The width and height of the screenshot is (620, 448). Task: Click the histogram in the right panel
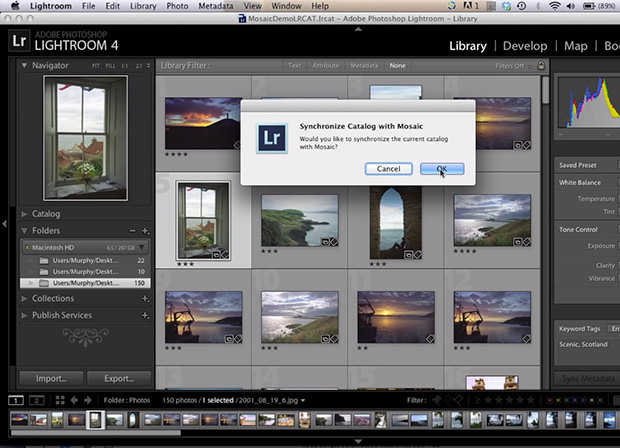pos(589,102)
